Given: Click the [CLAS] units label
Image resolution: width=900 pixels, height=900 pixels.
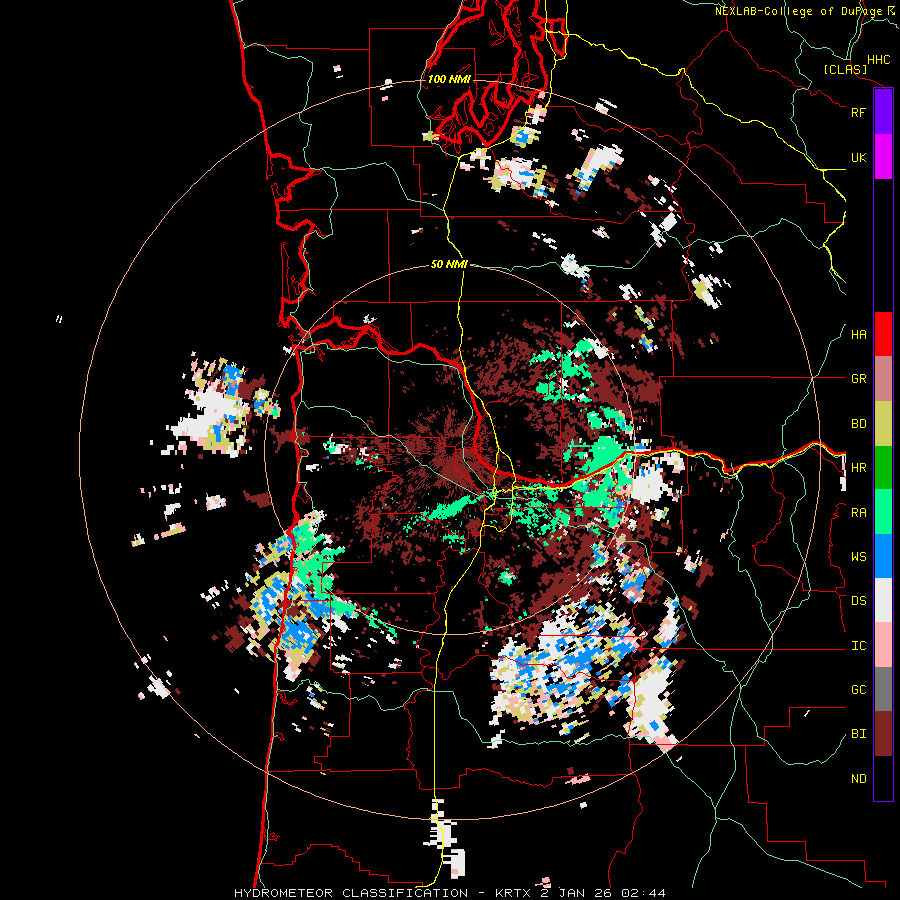Looking at the screenshot, I should click(x=845, y=70).
